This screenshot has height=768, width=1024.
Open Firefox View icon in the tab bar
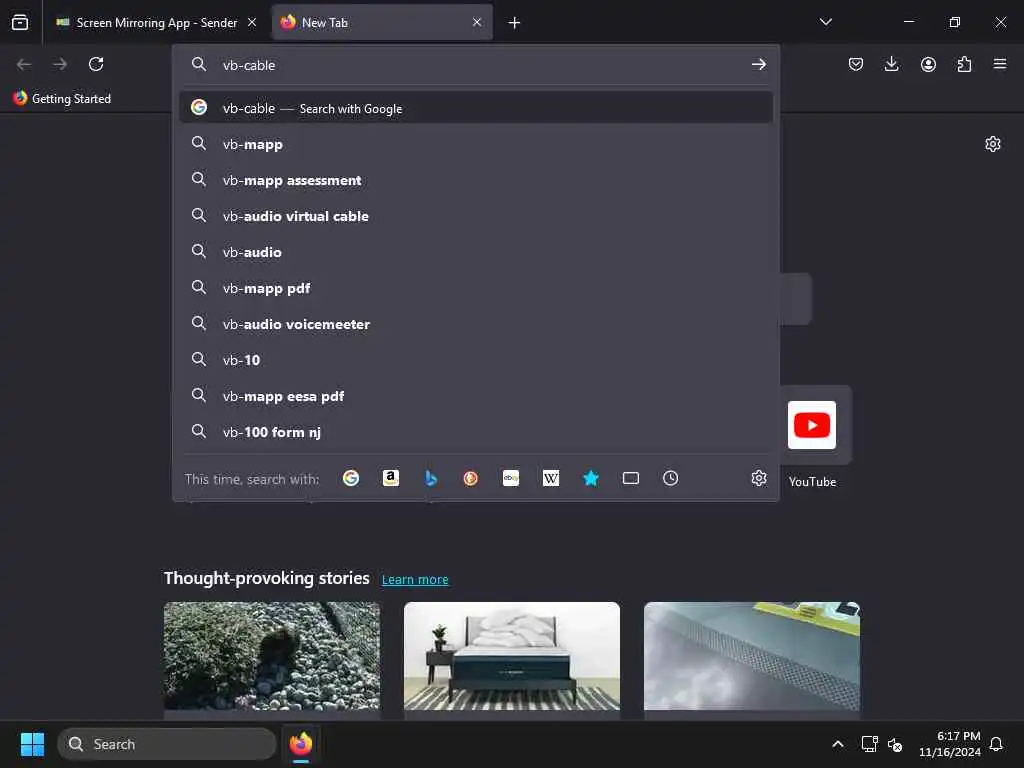(x=20, y=23)
